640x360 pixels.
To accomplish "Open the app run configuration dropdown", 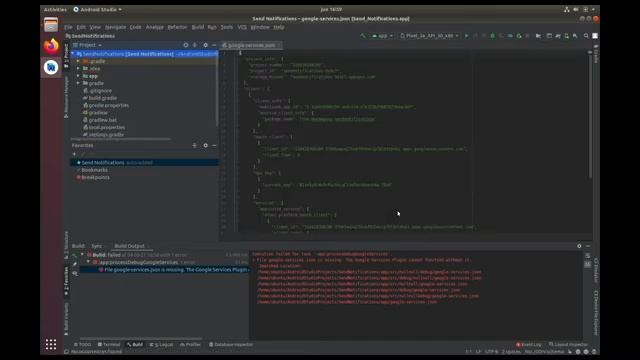I will coord(382,36).
